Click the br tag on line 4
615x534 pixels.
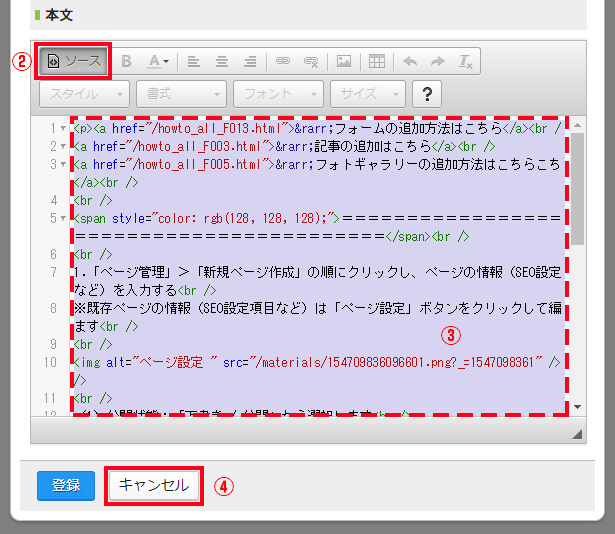tap(93, 200)
